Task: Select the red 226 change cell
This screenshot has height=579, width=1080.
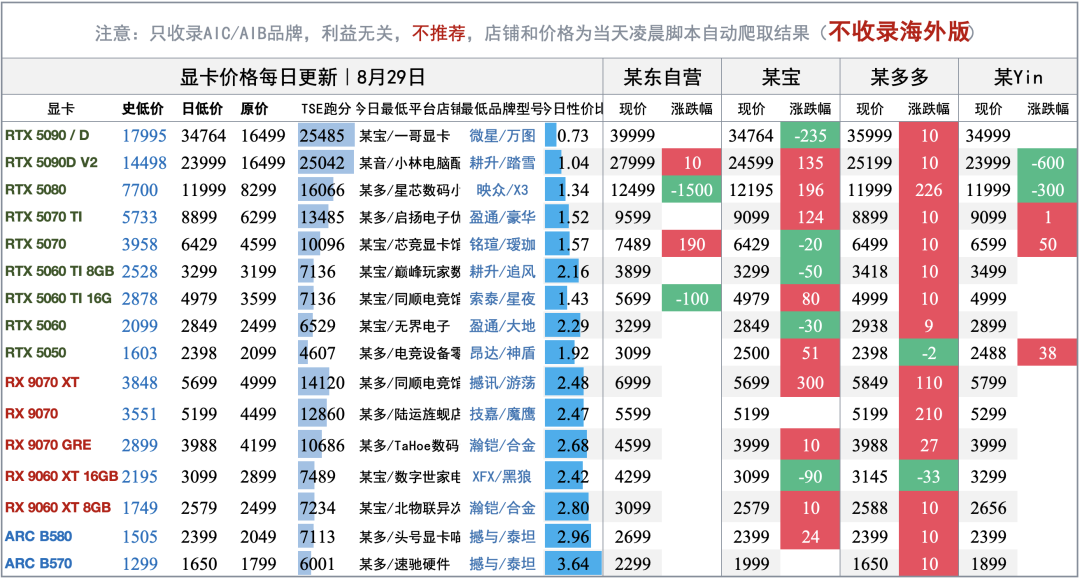Action: 928,189
